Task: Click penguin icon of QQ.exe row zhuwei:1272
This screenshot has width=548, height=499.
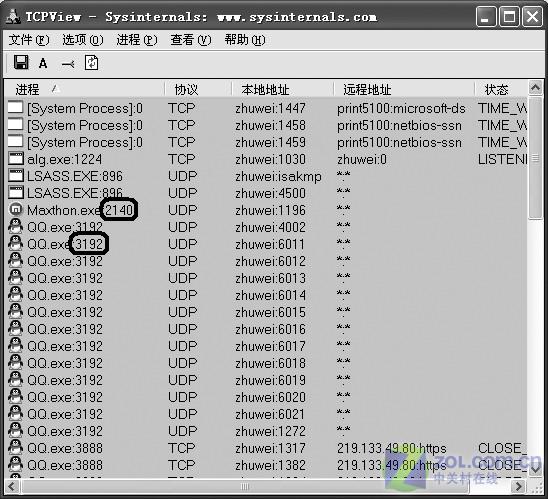Action: click(16, 431)
